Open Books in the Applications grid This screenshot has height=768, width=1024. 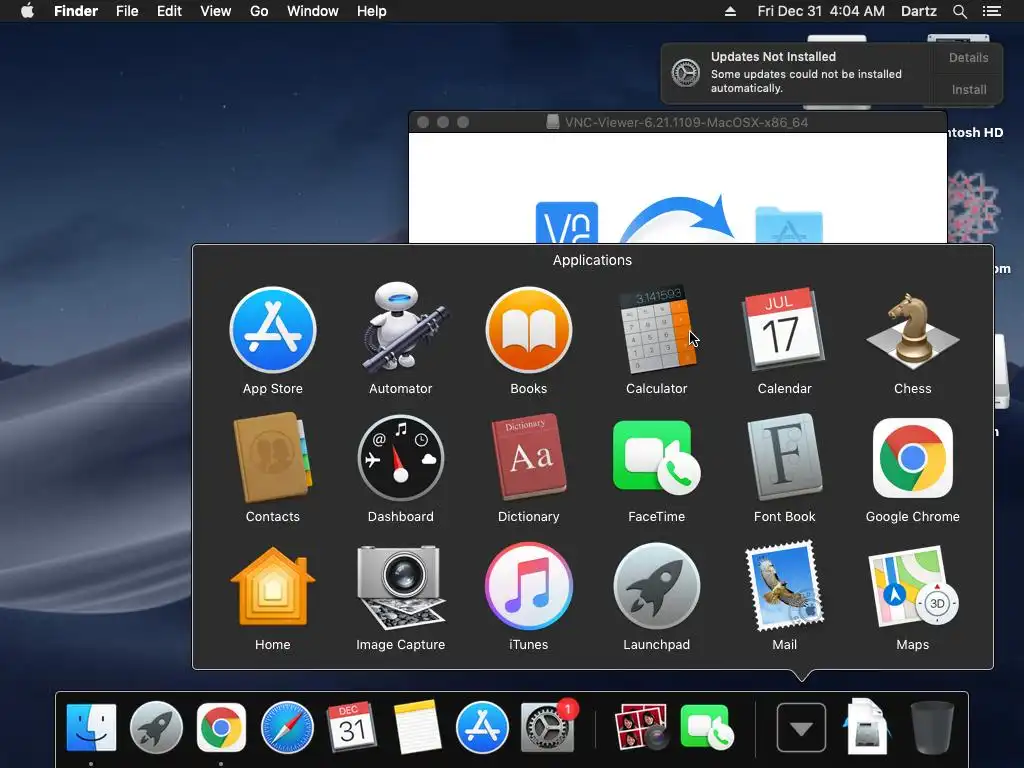(529, 330)
